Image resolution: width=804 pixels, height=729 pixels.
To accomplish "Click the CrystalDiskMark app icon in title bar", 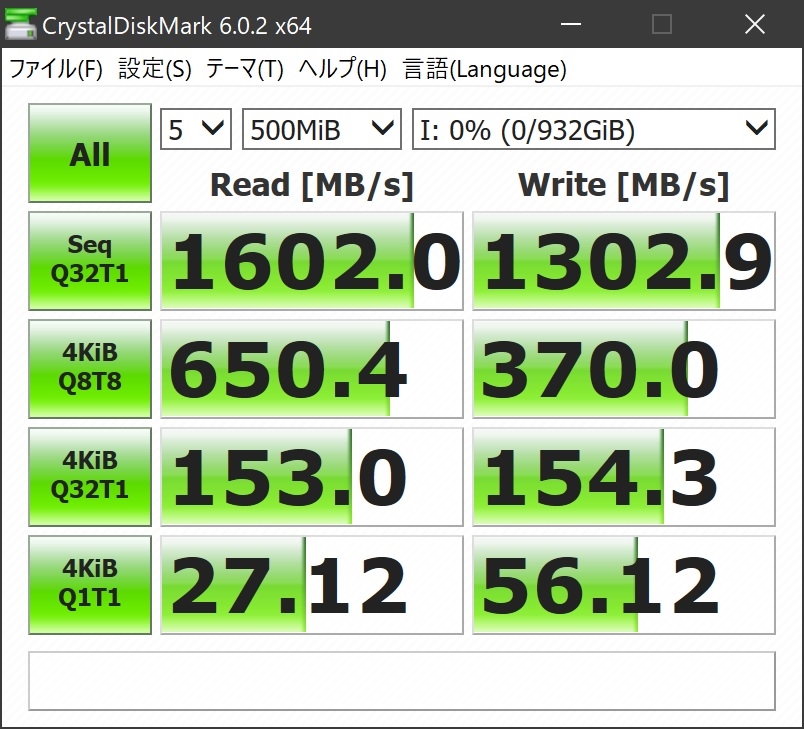I will pos(21,24).
